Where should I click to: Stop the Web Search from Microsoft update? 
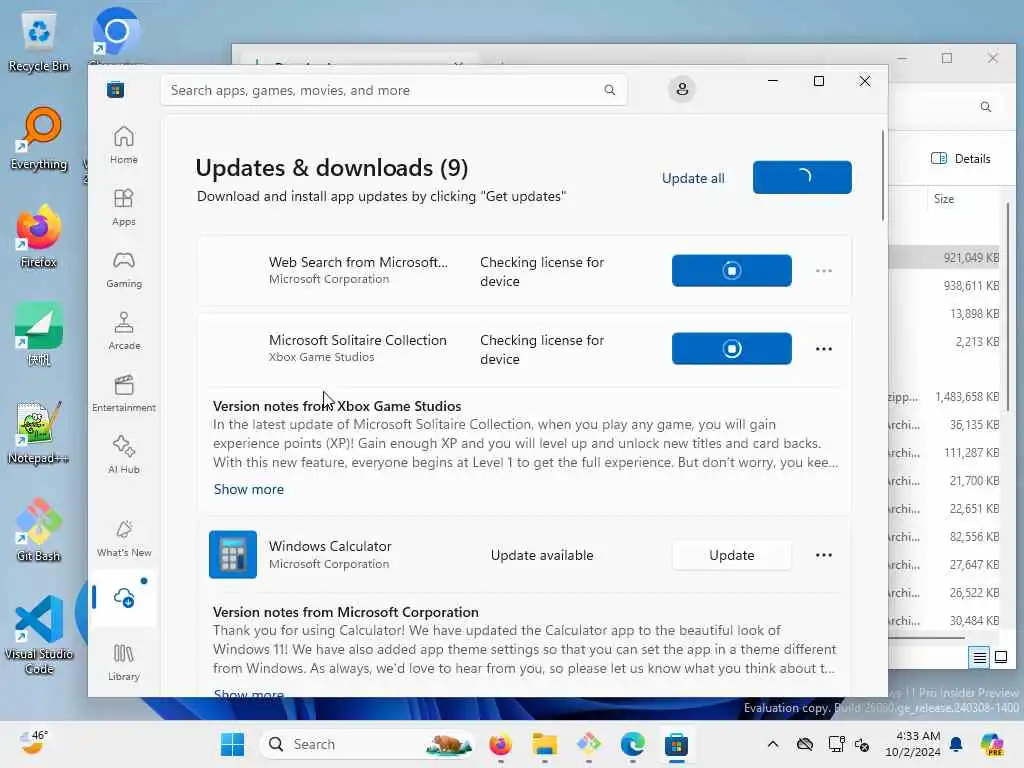coord(731,270)
